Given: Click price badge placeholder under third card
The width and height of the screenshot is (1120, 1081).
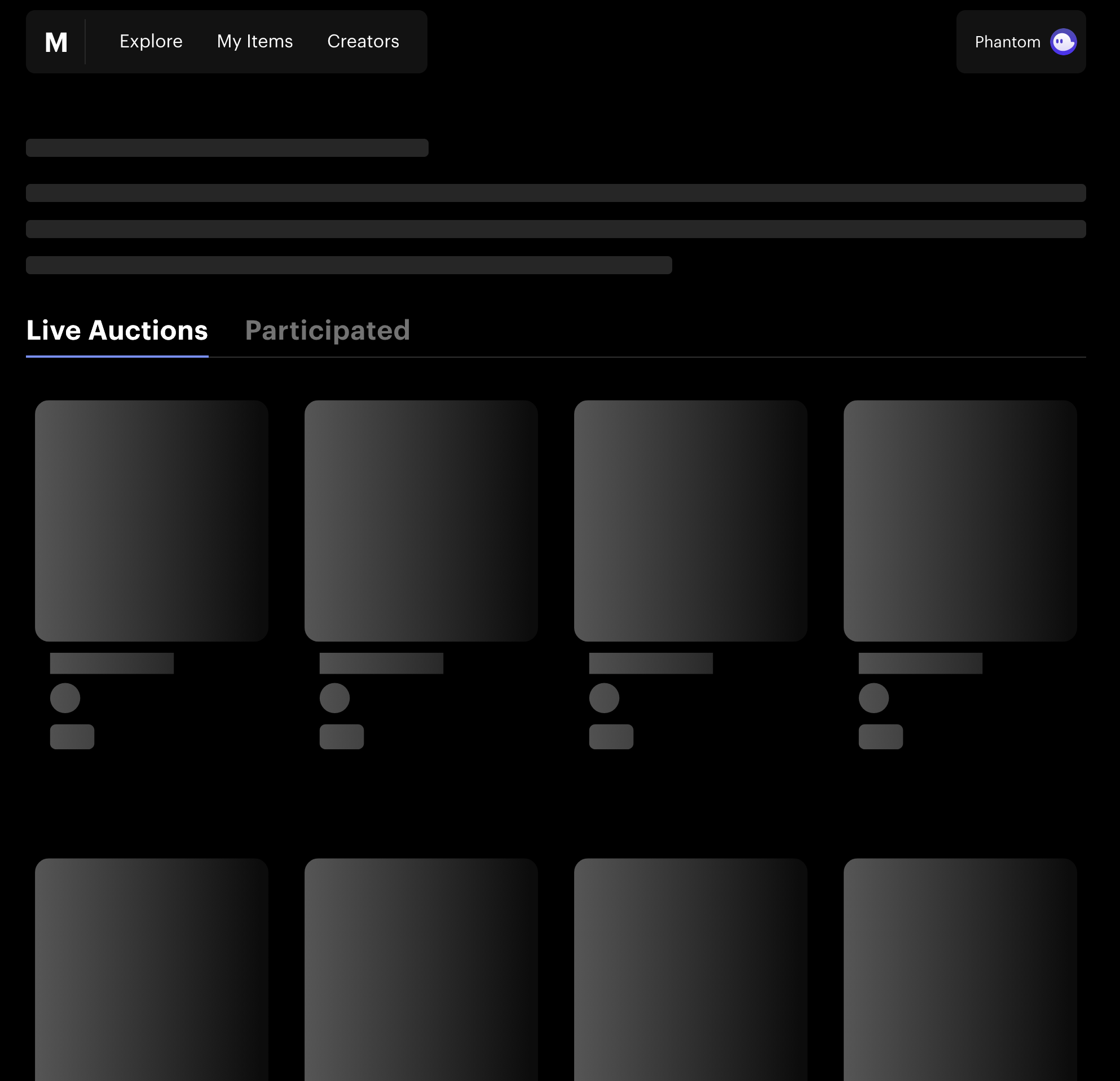Looking at the screenshot, I should (611, 736).
